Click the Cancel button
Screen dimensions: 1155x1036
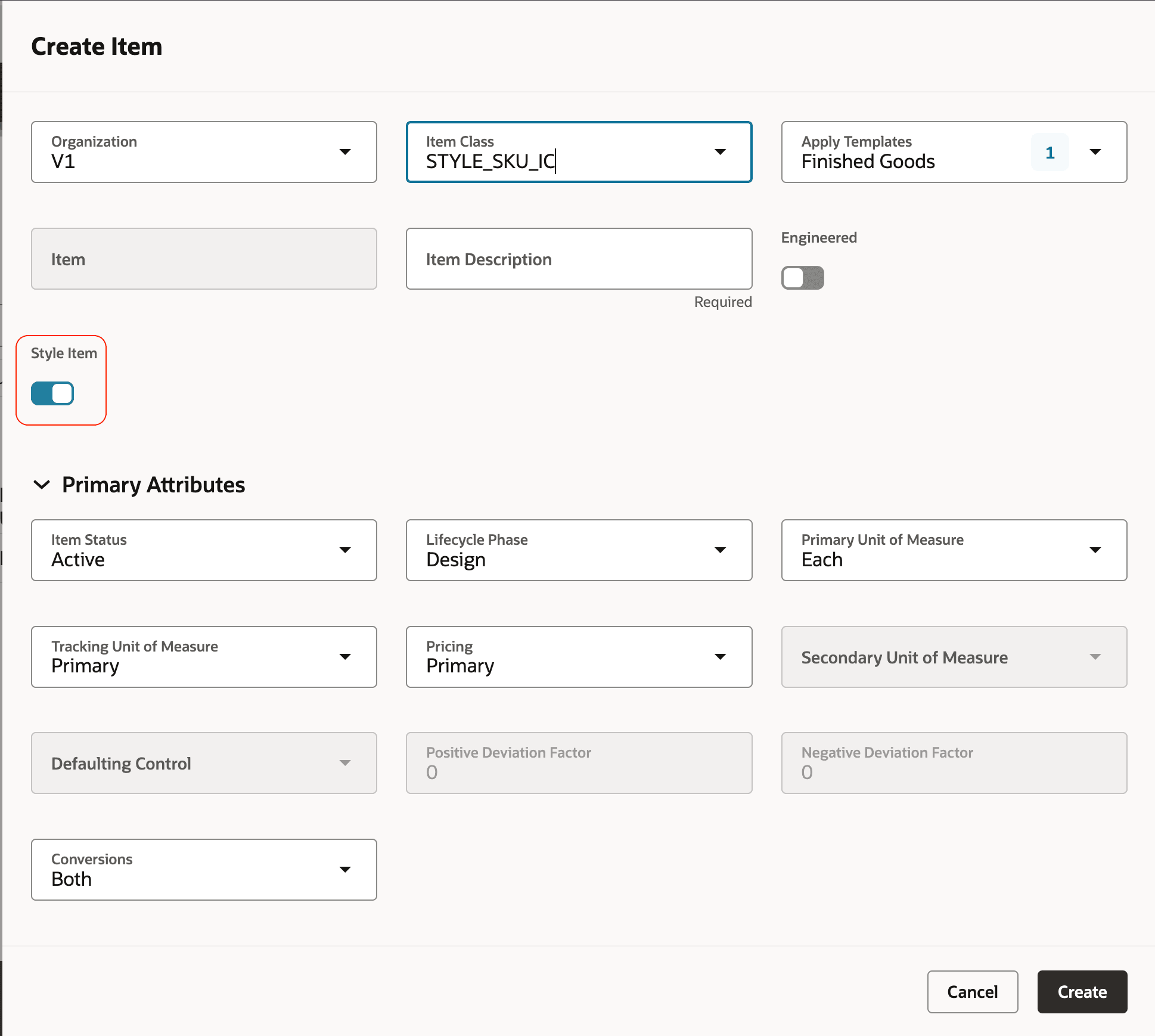point(972,991)
